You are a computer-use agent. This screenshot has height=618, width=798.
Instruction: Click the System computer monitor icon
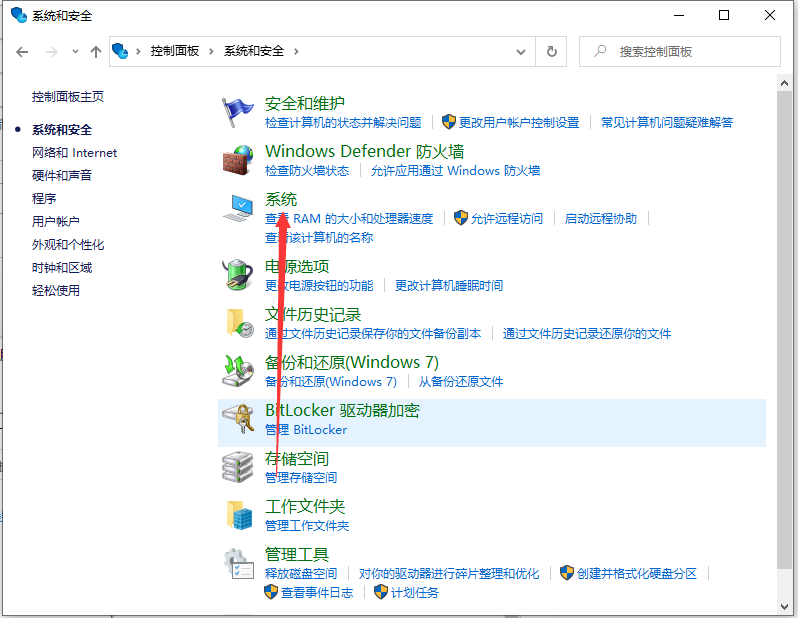click(x=238, y=208)
